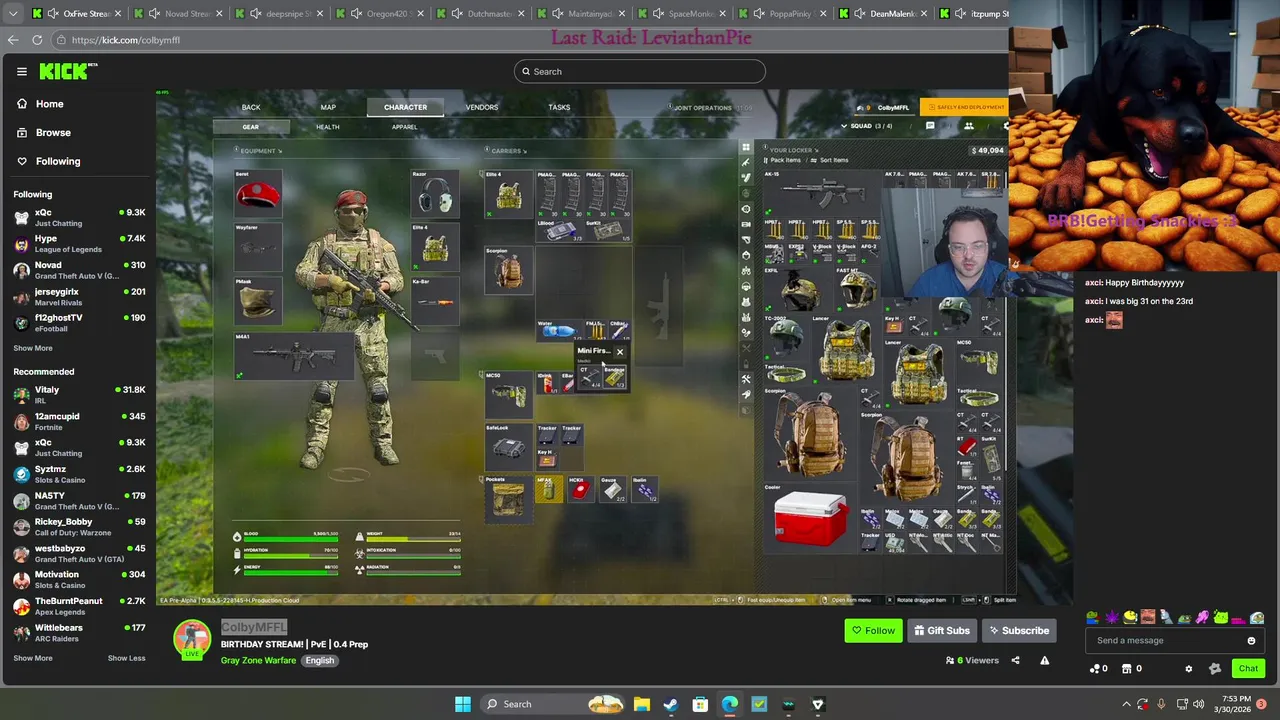Unmute the OxFive Stream tab audio
Image resolution: width=1280 pixels, height=720 pixels.
click(55, 14)
